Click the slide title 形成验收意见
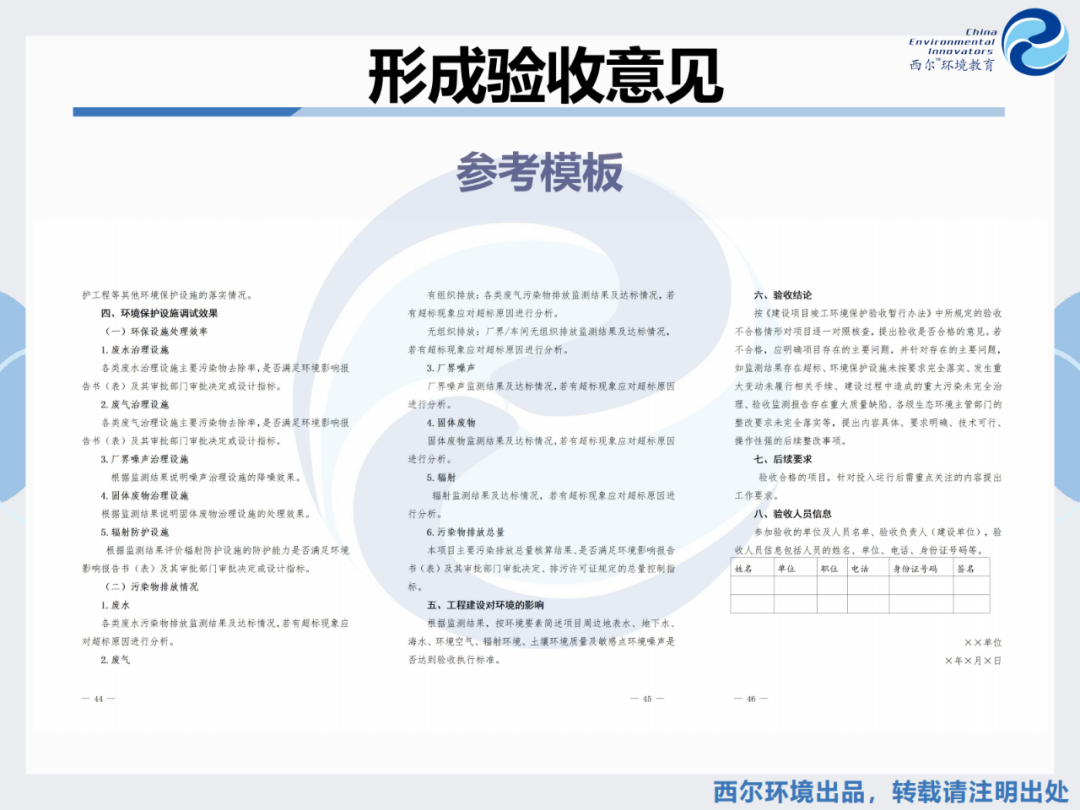Screen dimensions: 1080x810 tap(546, 75)
